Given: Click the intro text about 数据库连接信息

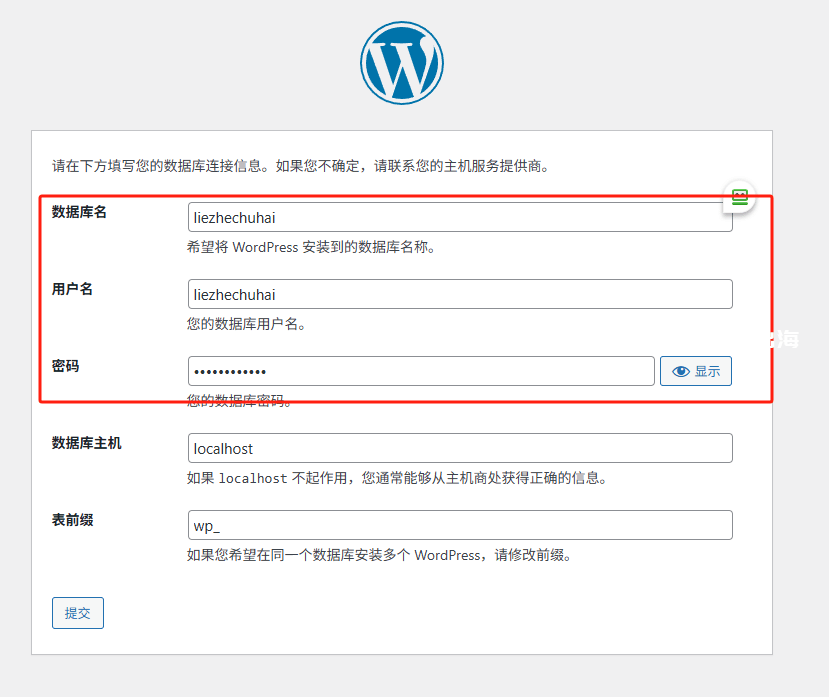Looking at the screenshot, I should tap(301, 165).
